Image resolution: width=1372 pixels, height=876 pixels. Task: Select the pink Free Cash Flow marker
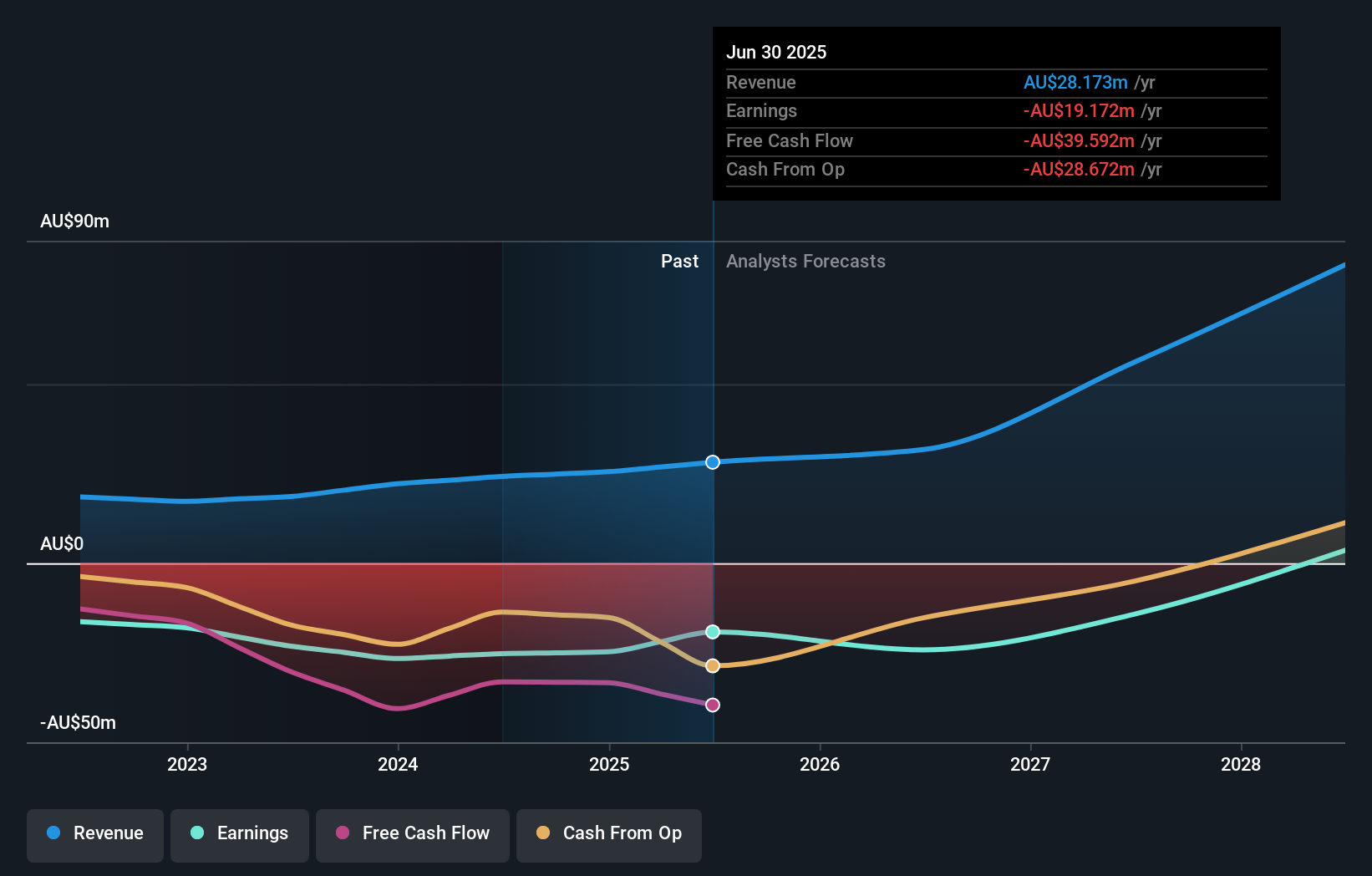(712, 705)
